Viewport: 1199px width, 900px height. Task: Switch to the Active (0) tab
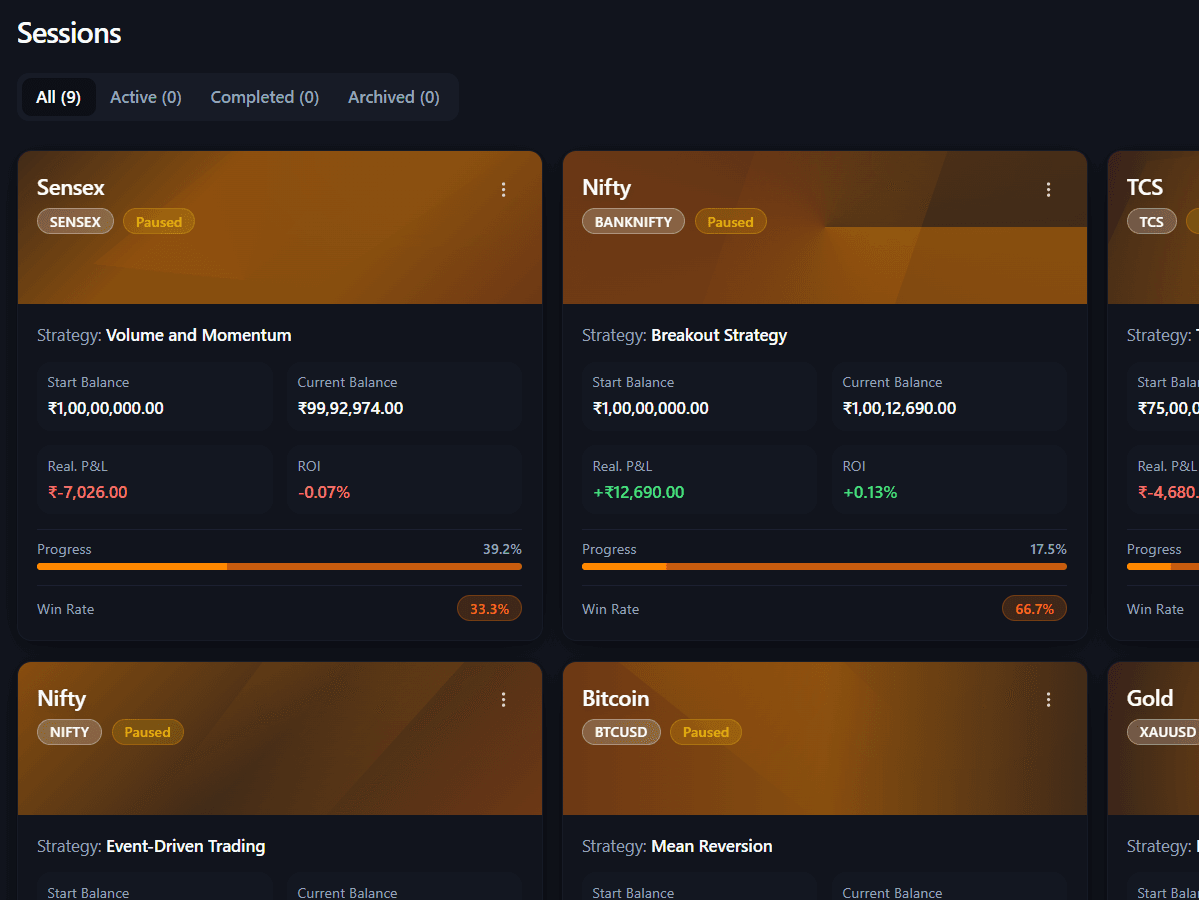tap(146, 97)
